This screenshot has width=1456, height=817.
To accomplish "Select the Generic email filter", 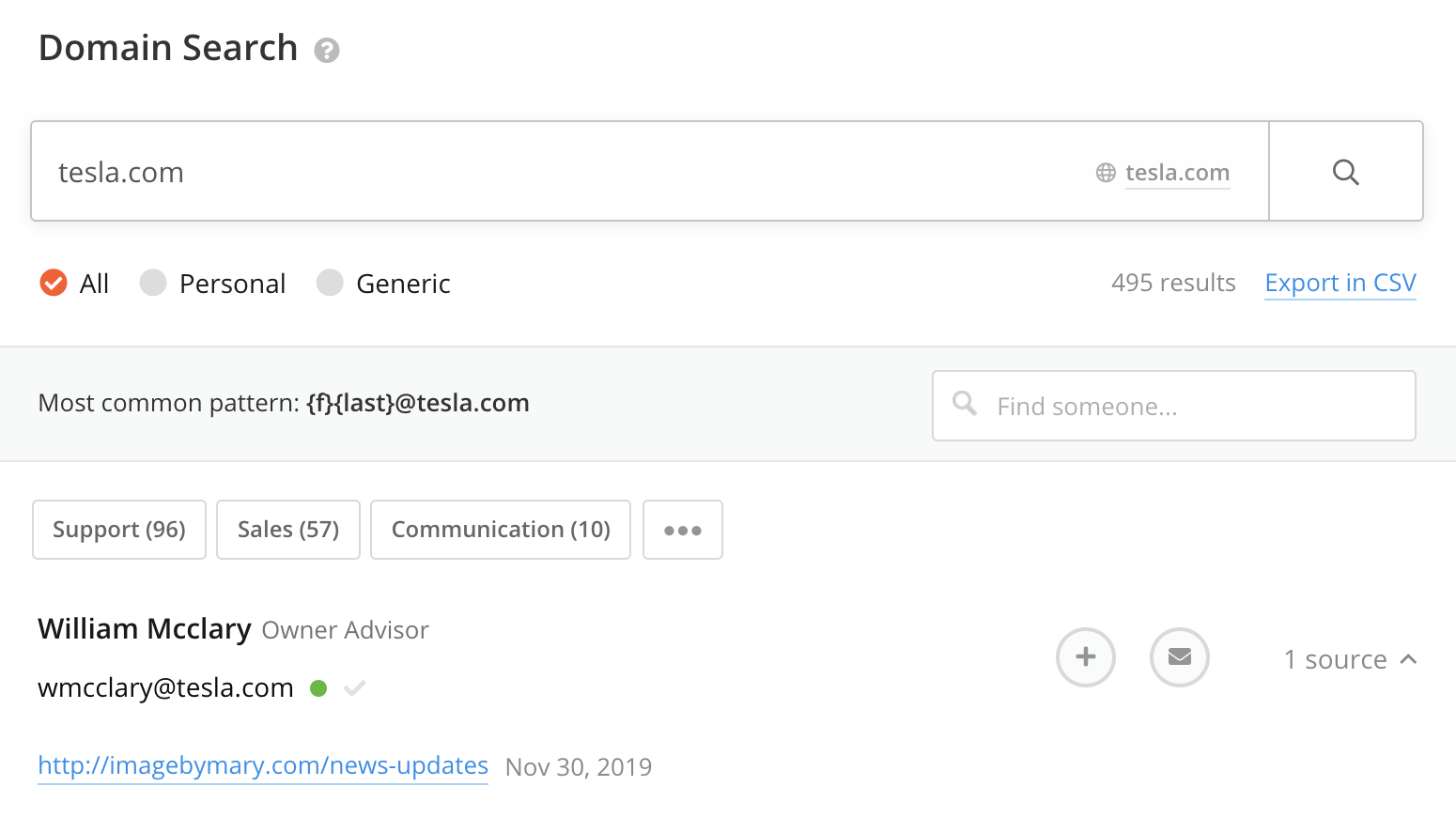I will pos(330,283).
